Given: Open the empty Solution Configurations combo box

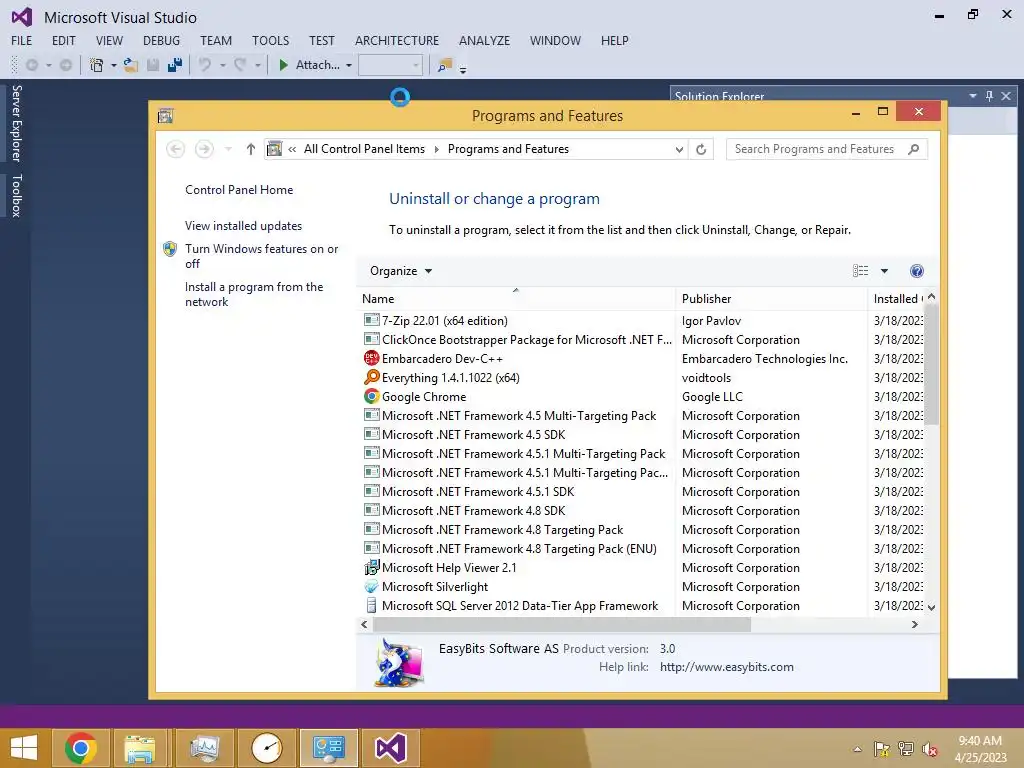Looking at the screenshot, I should [x=390, y=65].
